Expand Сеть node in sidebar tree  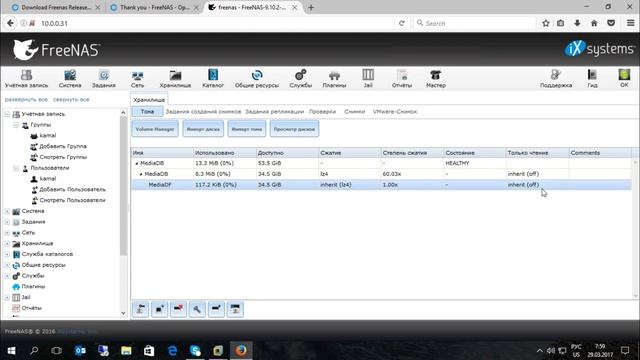[7, 233]
